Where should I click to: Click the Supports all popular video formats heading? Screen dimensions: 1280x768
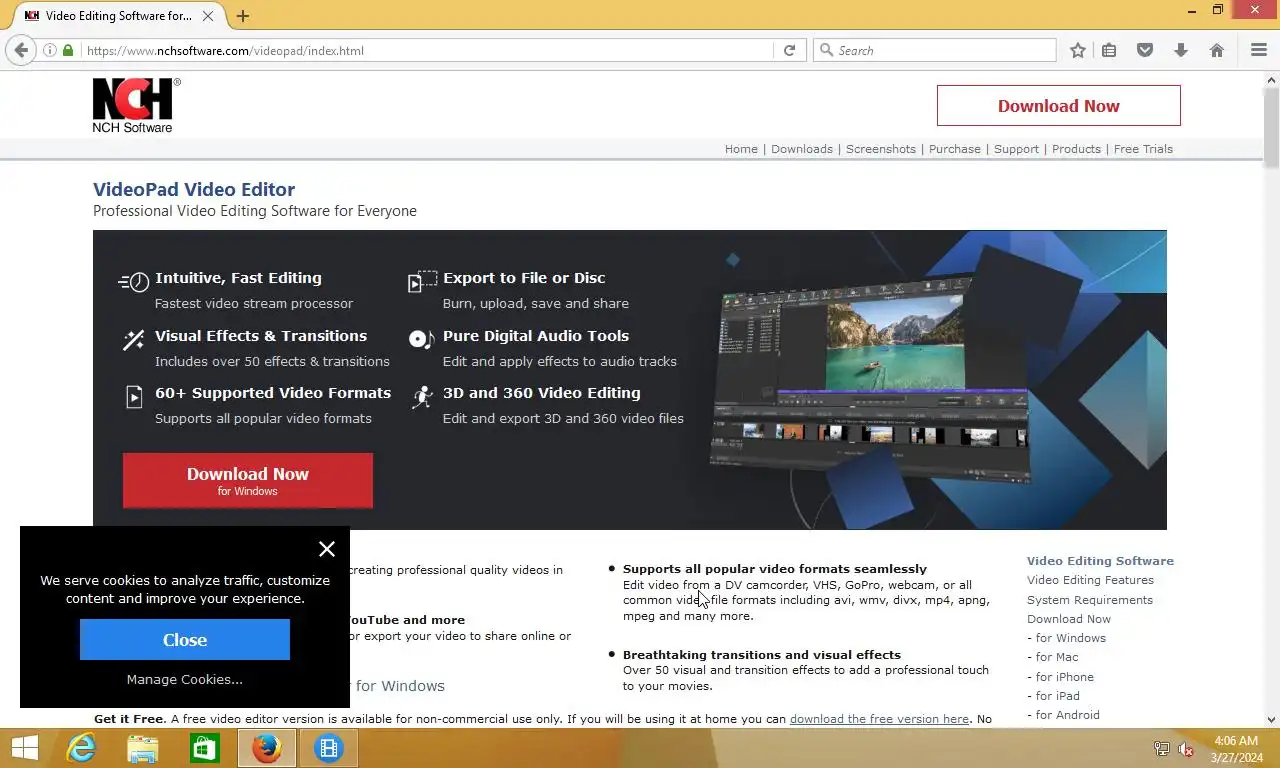click(x=775, y=569)
